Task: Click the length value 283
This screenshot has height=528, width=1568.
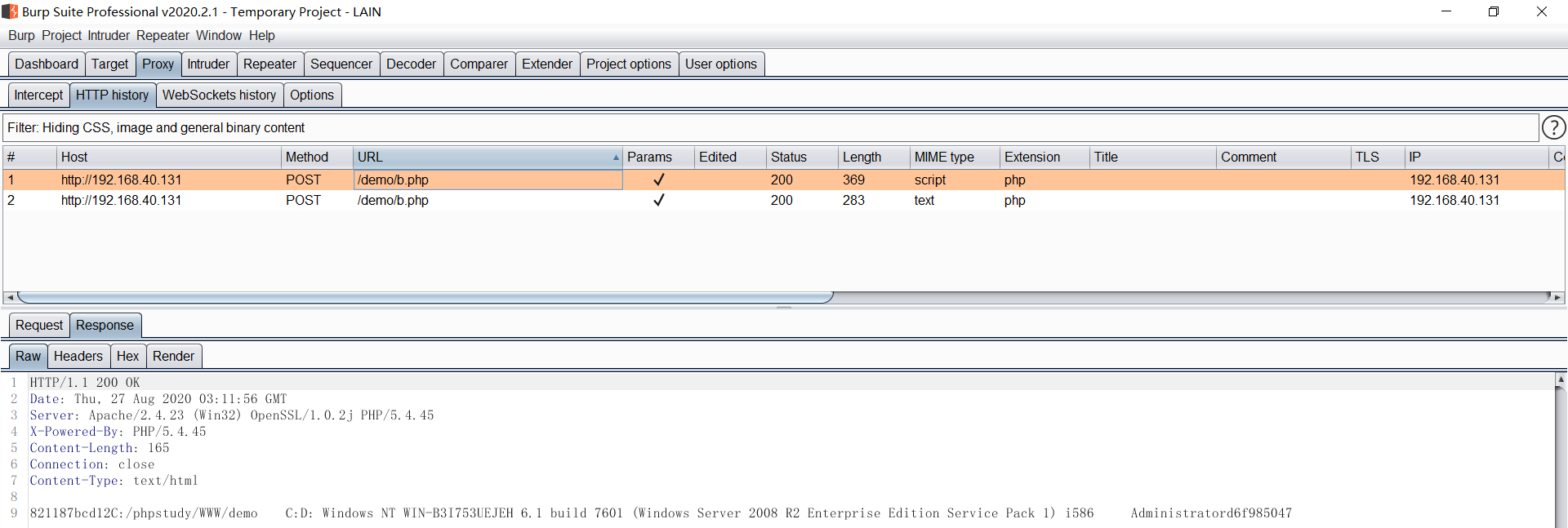Action: coord(853,200)
